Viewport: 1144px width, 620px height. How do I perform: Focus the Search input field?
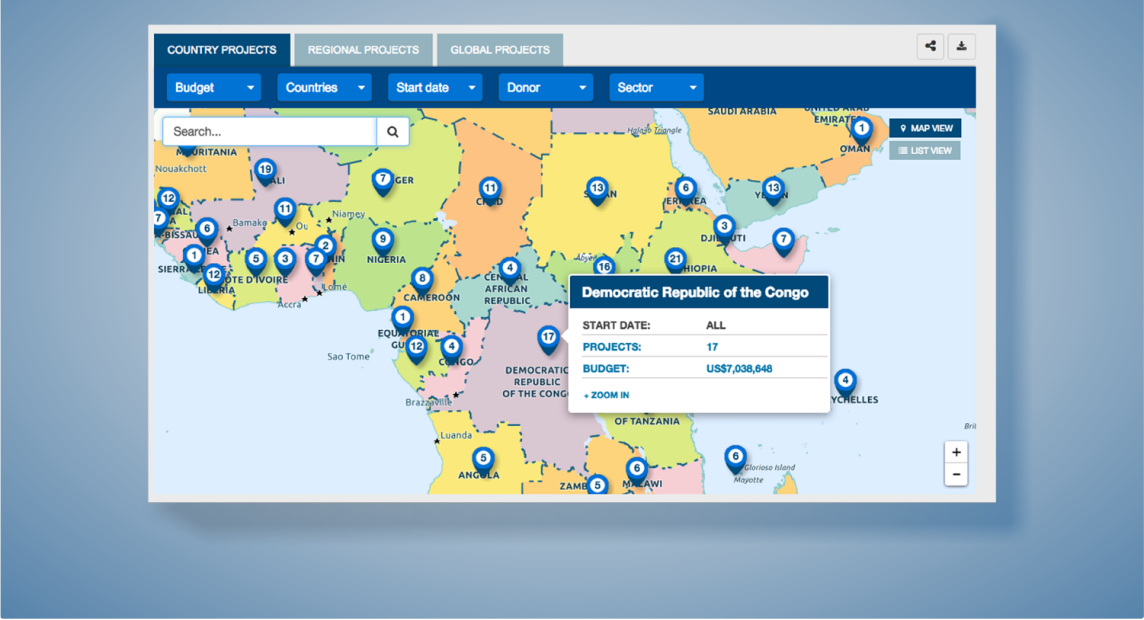pyautogui.click(x=269, y=131)
